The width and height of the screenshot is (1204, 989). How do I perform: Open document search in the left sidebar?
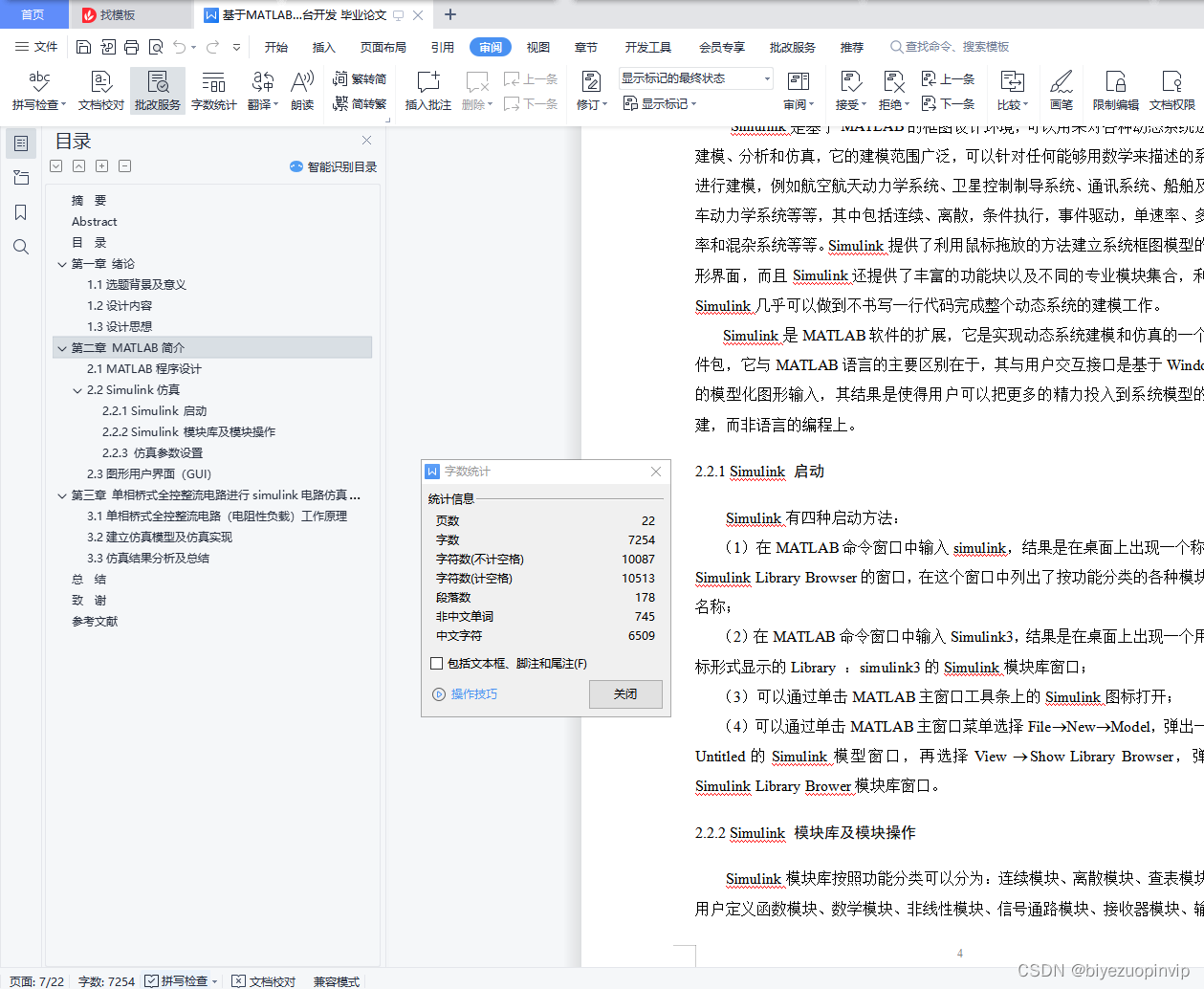[21, 247]
